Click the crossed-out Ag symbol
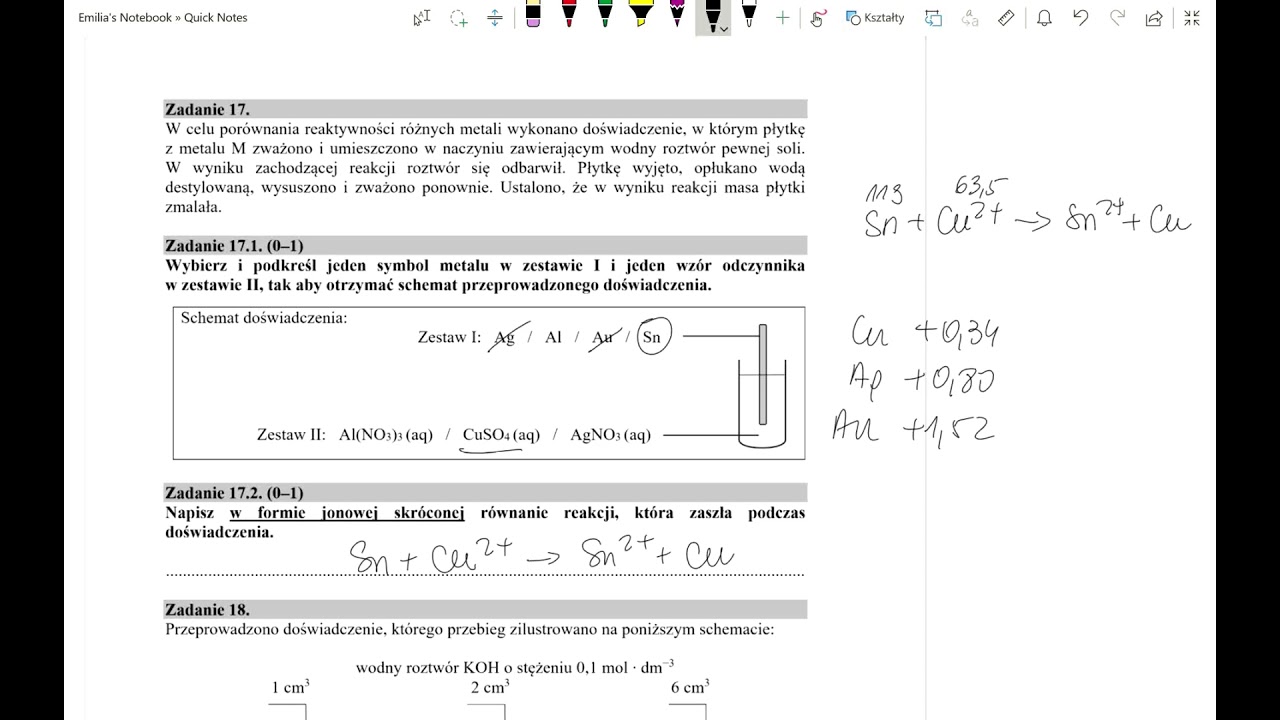The height and width of the screenshot is (720, 1280). [x=505, y=338]
